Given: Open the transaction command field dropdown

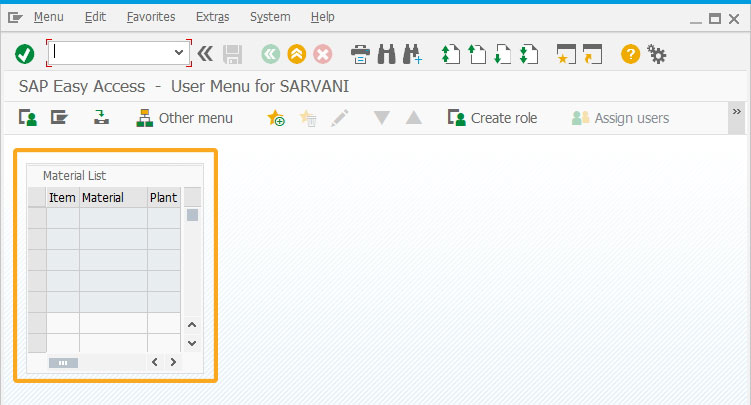Looking at the screenshot, I should point(179,52).
